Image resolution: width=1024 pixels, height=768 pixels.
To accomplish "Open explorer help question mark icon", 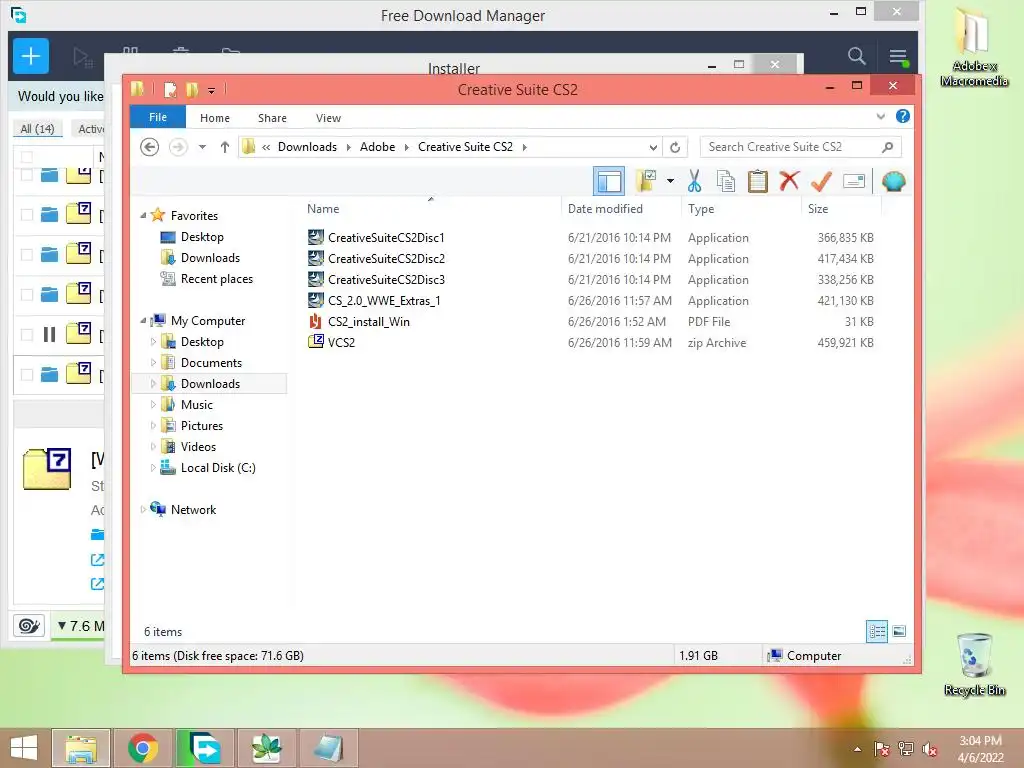I will [903, 116].
